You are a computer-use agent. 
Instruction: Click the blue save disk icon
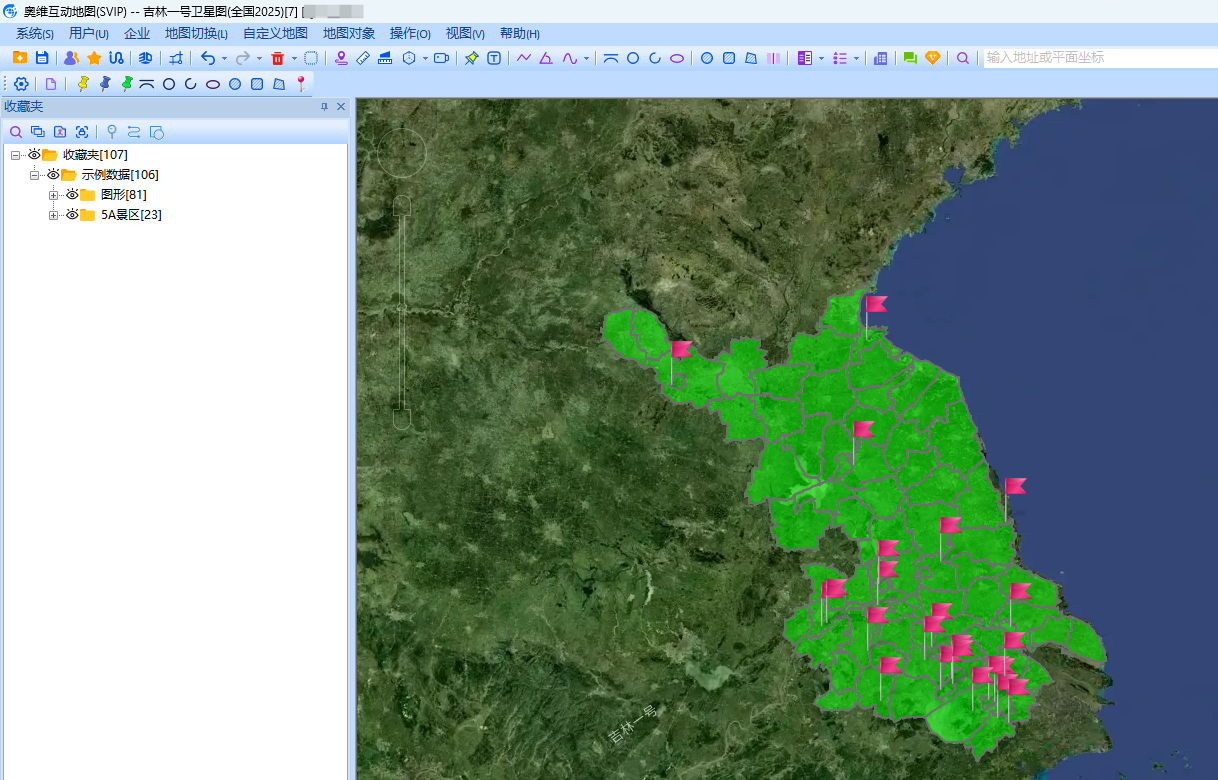[x=42, y=58]
